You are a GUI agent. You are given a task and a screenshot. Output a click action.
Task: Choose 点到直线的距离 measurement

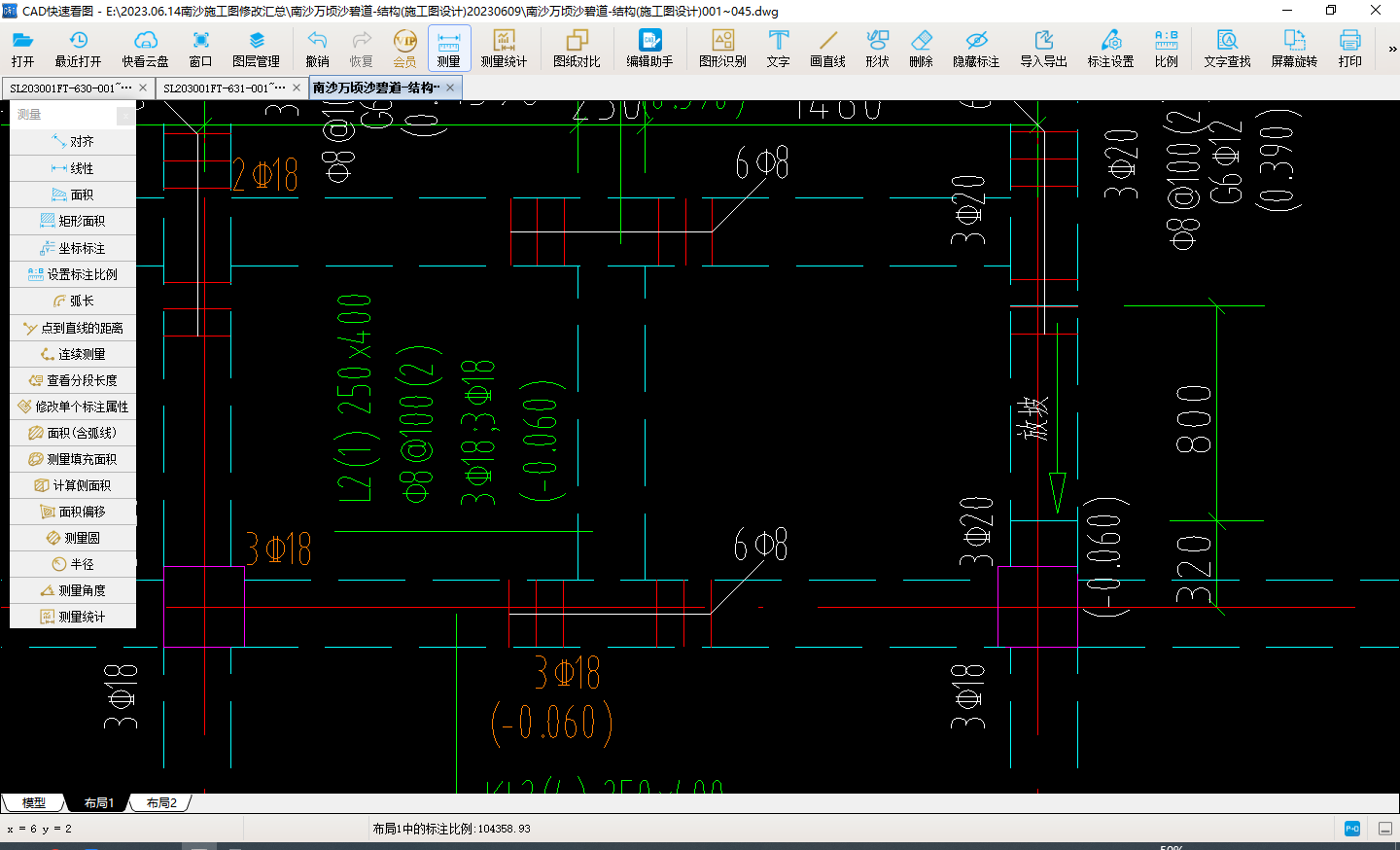(x=73, y=328)
